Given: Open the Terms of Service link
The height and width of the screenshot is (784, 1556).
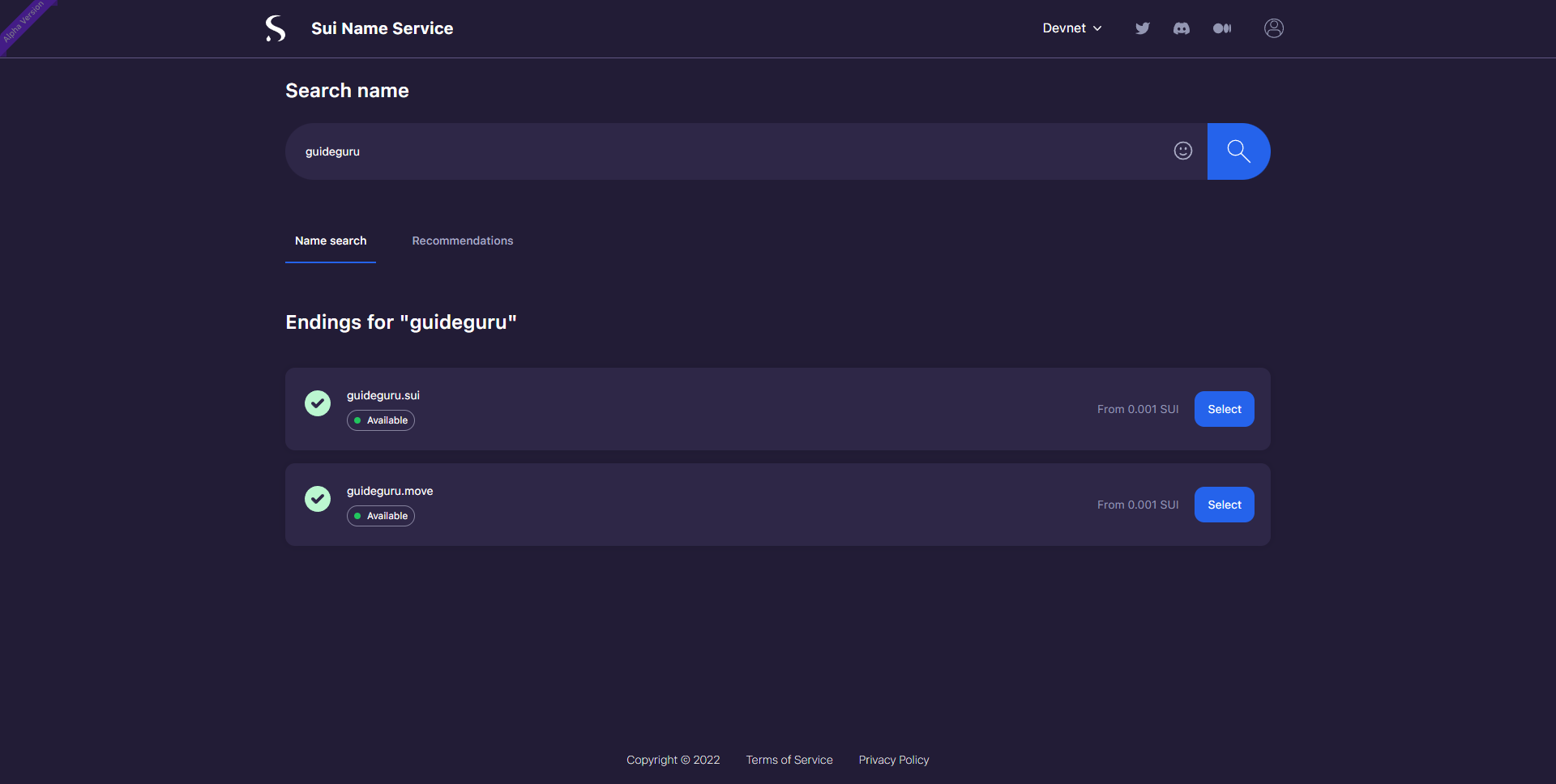Looking at the screenshot, I should coord(789,760).
